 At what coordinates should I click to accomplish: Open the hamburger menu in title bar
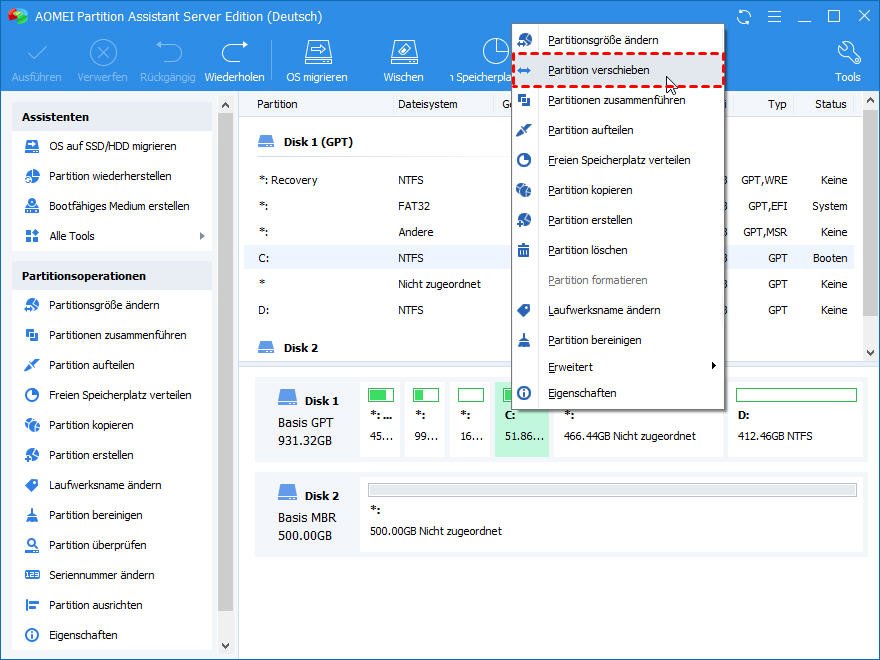774,17
